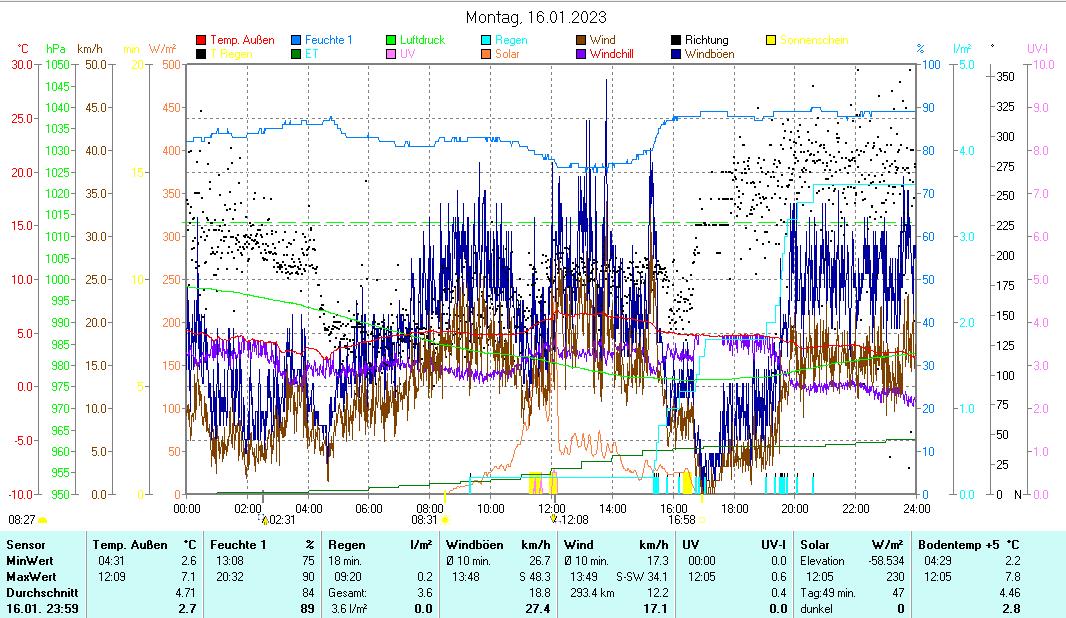
Task: Click the pink UV legend square
Action: click(x=391, y=54)
